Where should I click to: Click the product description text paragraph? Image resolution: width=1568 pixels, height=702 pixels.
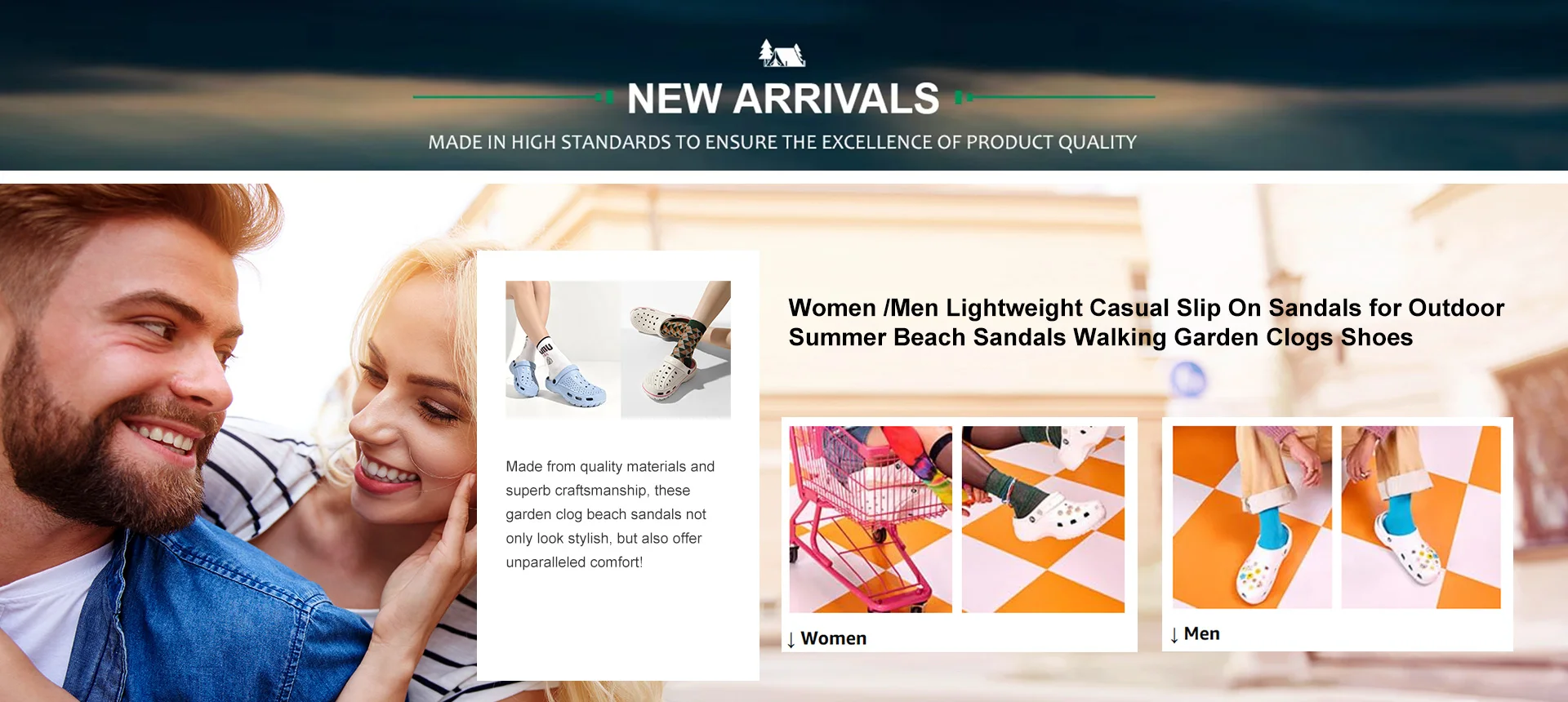[610, 514]
